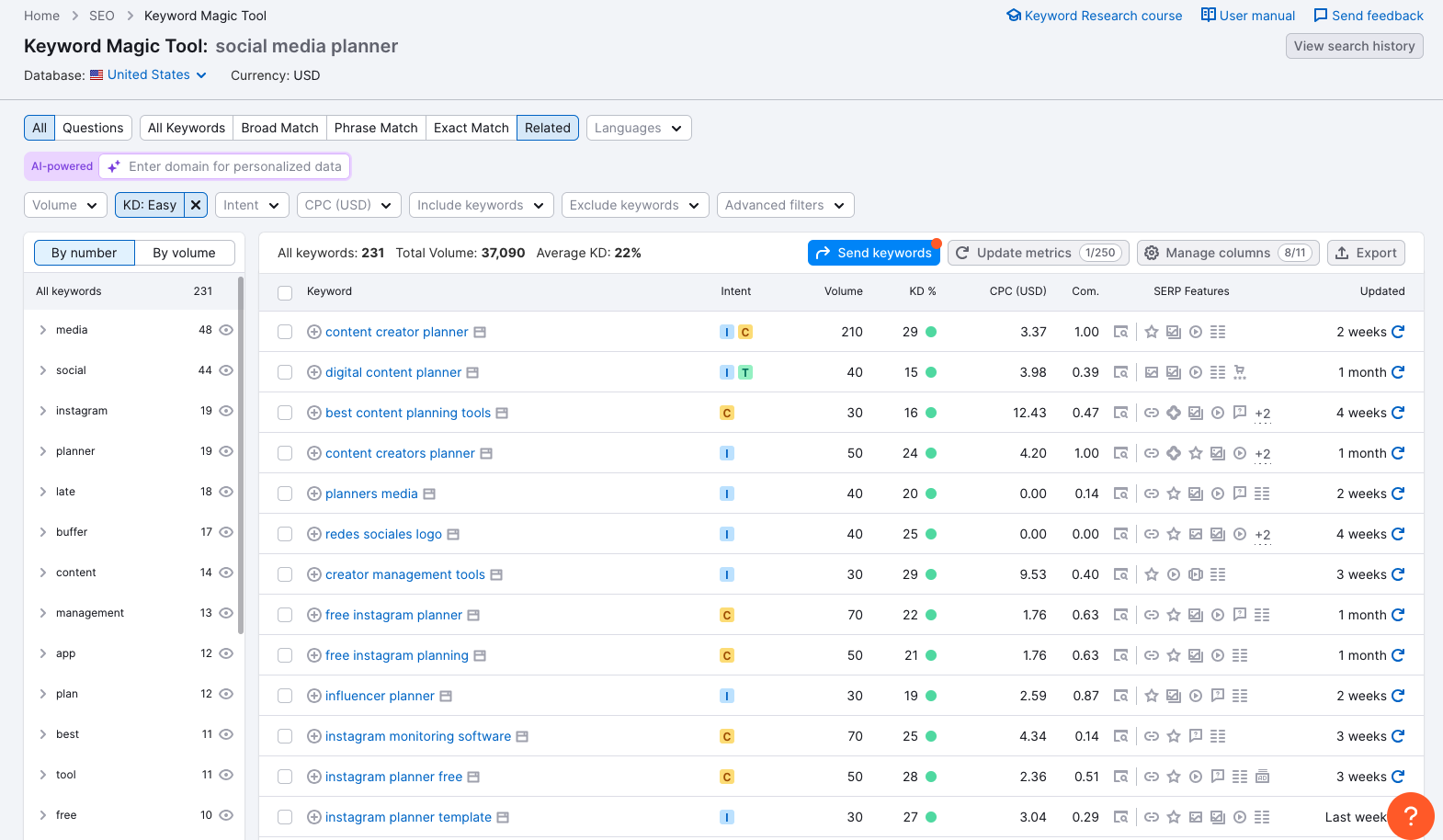This screenshot has width=1443, height=840.
Task: View SERP magnifier for content creator planner
Action: click(x=1120, y=332)
